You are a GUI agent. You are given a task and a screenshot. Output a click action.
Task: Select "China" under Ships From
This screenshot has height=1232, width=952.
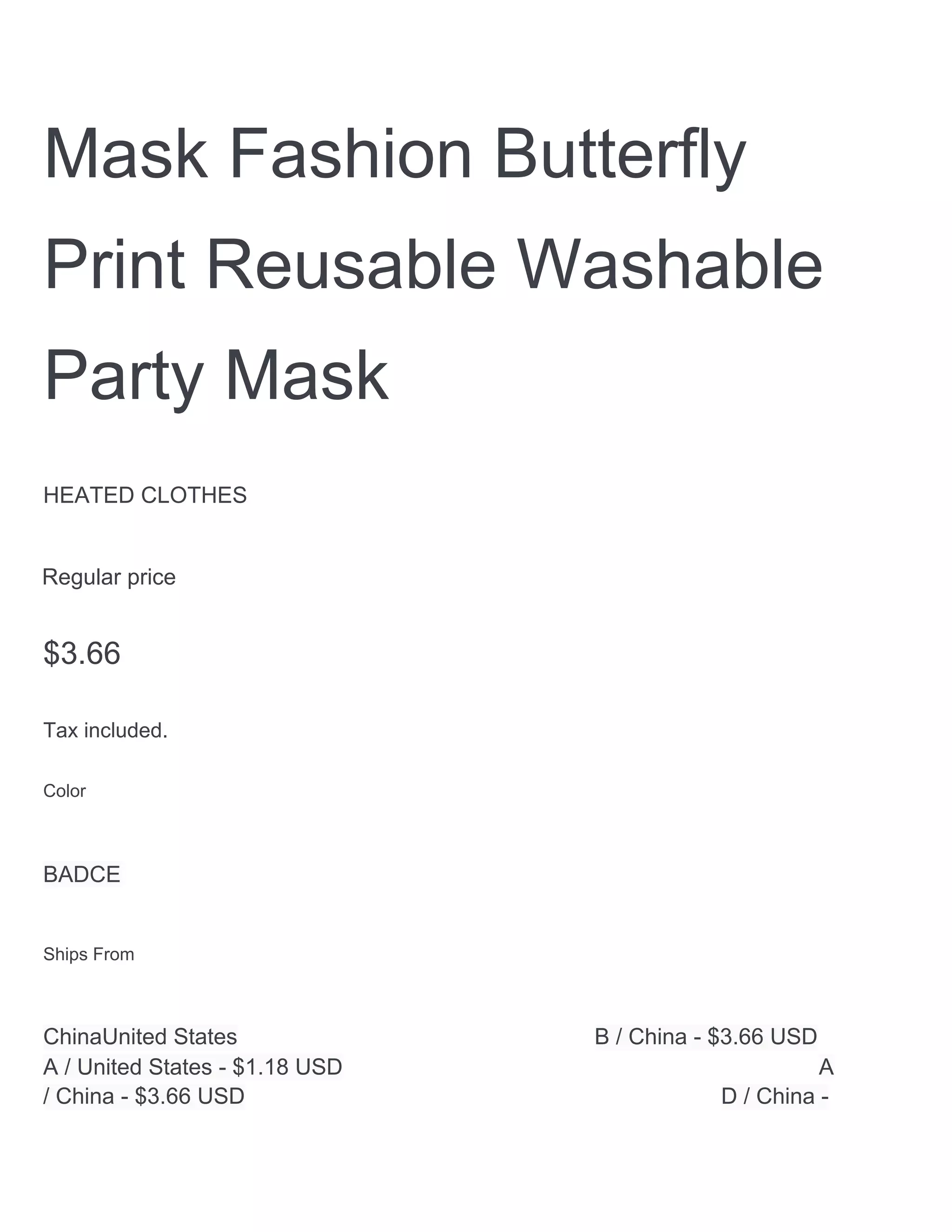pyautogui.click(x=73, y=1036)
